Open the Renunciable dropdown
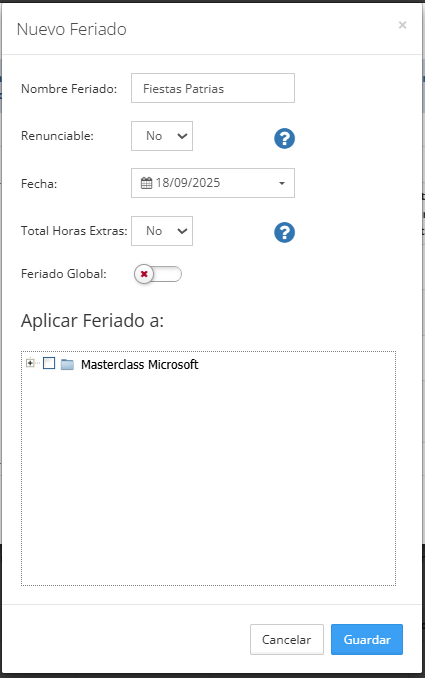This screenshot has width=425, height=678. pyautogui.click(x=162, y=136)
